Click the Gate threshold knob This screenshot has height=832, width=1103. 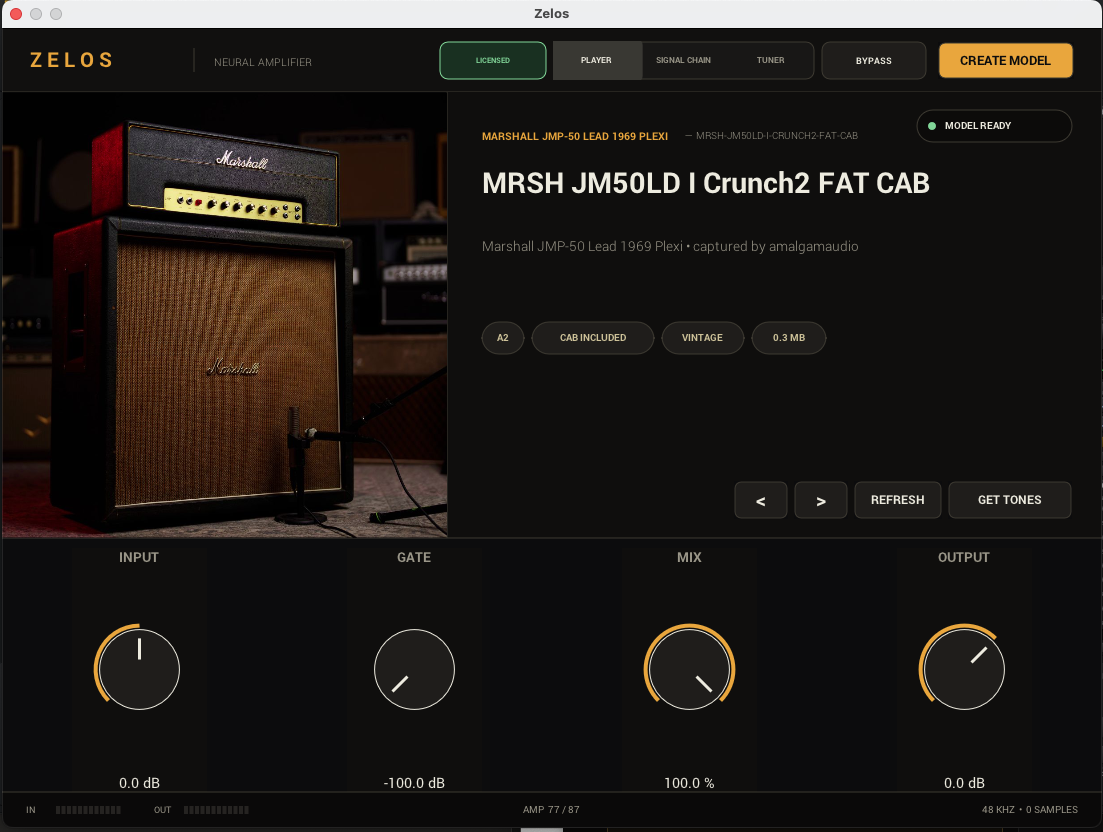414,669
